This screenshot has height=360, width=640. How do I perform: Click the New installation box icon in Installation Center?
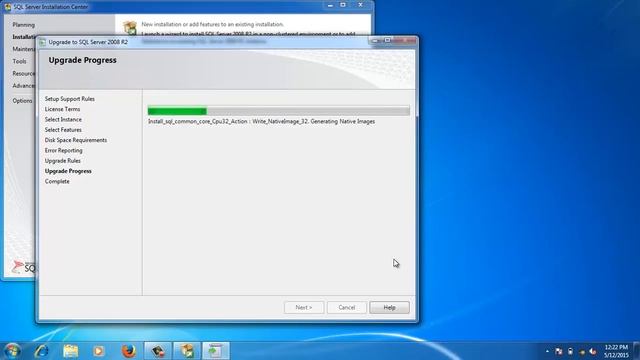[130, 27]
